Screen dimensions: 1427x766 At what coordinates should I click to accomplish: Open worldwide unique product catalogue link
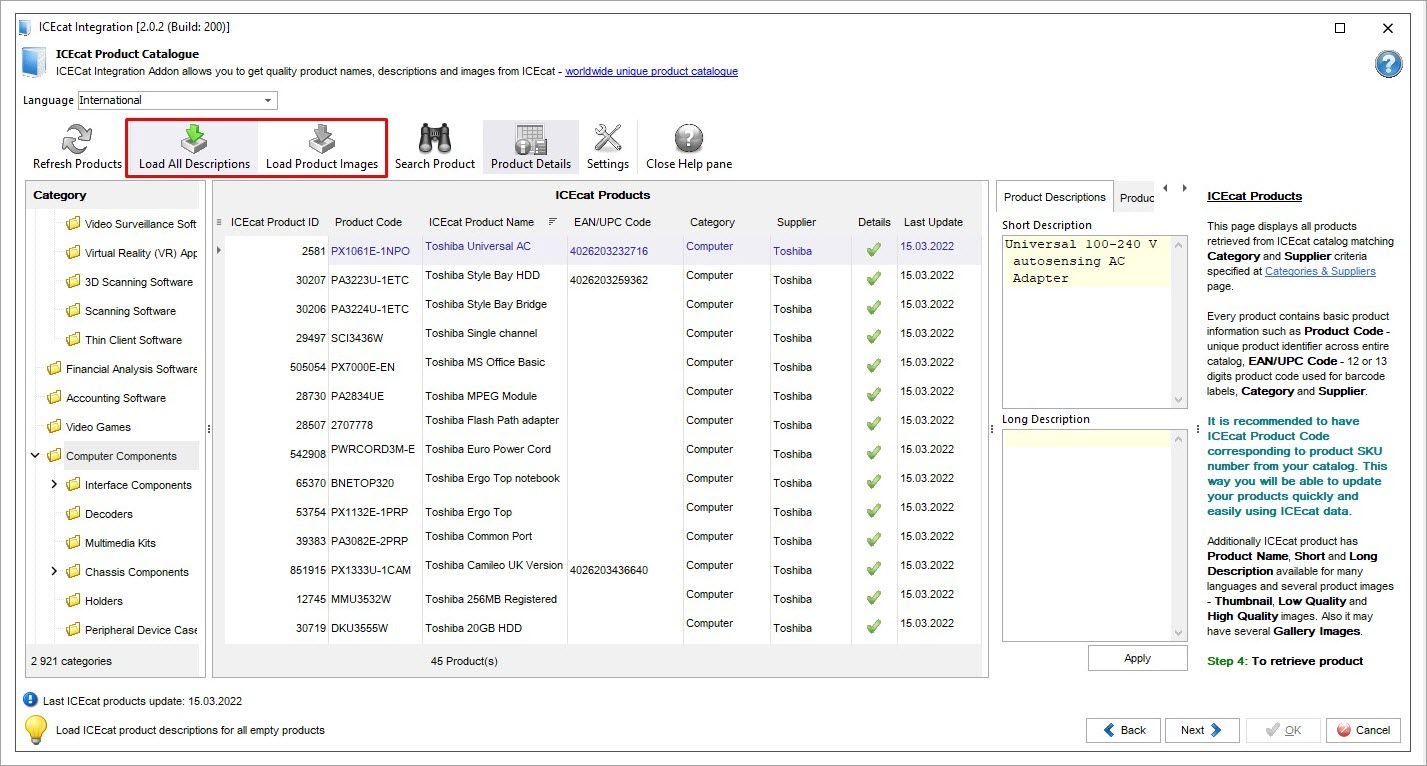(651, 71)
